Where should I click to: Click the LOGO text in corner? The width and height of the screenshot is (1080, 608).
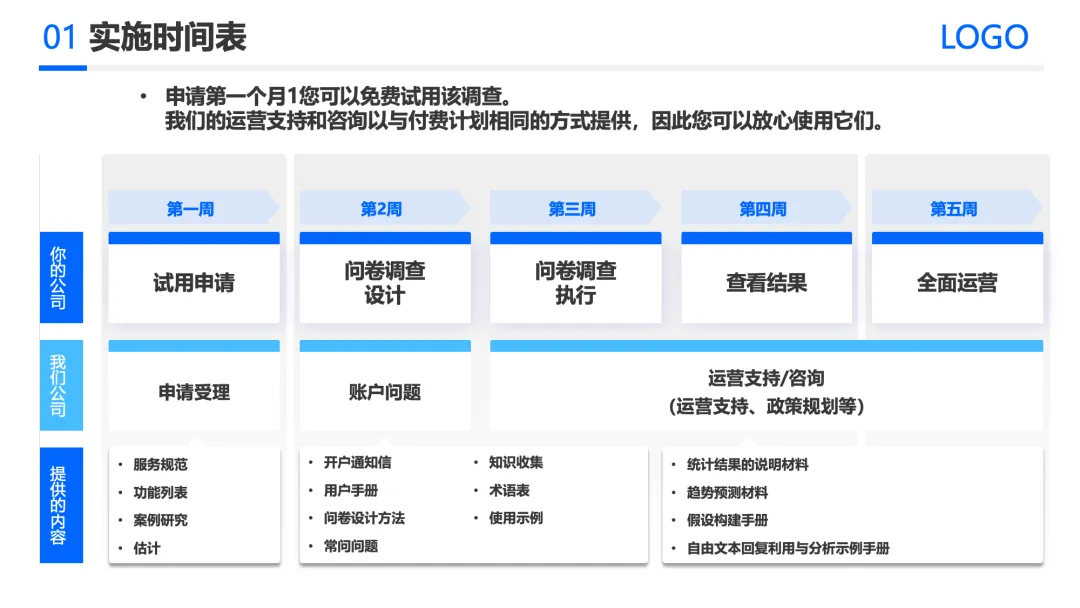click(x=984, y=37)
